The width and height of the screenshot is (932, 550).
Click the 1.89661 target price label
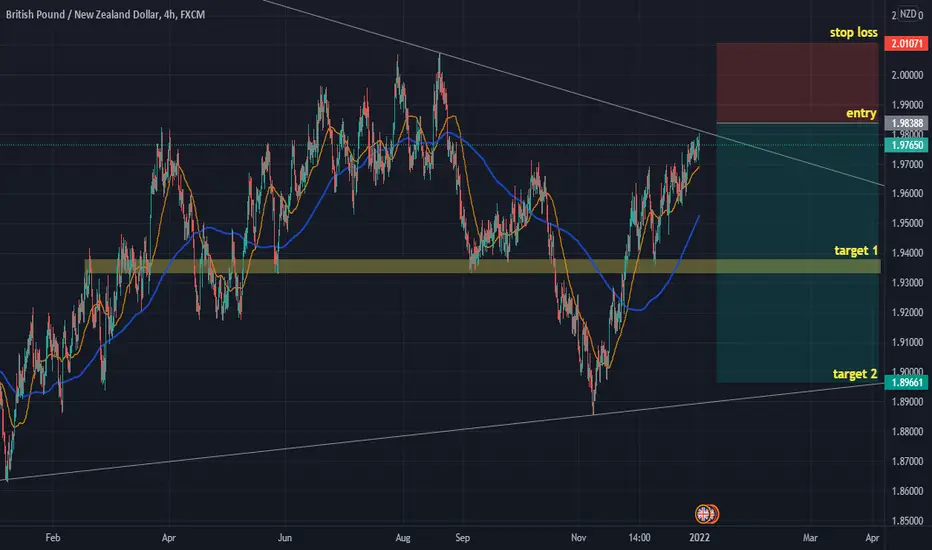click(906, 382)
